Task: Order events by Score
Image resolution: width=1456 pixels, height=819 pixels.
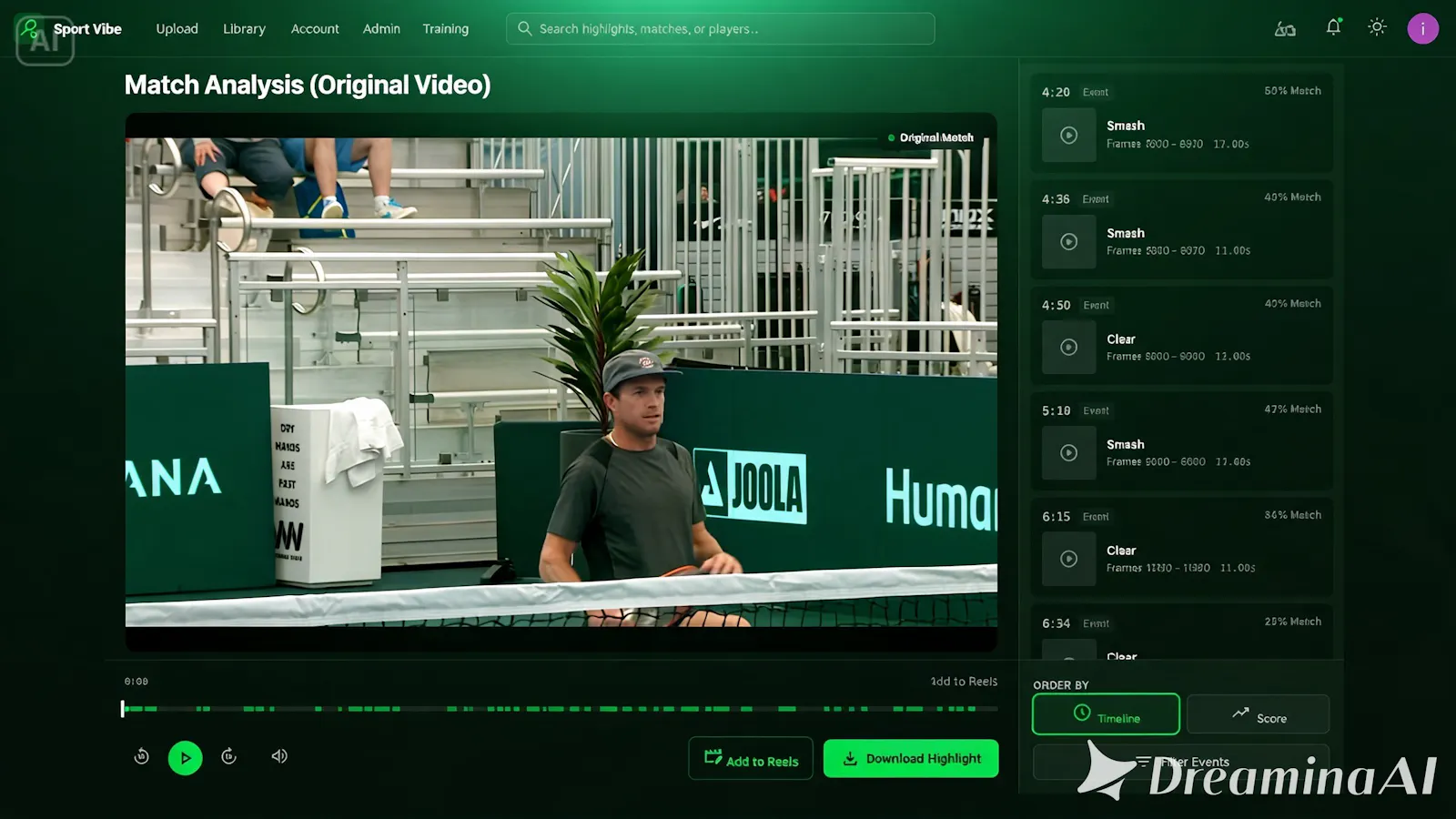Action: pos(1258,714)
